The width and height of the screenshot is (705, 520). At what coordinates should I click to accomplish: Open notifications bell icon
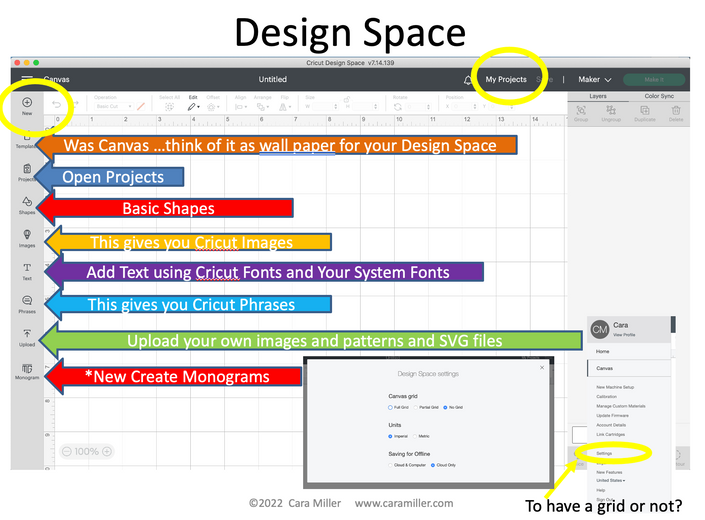pyautogui.click(x=468, y=80)
